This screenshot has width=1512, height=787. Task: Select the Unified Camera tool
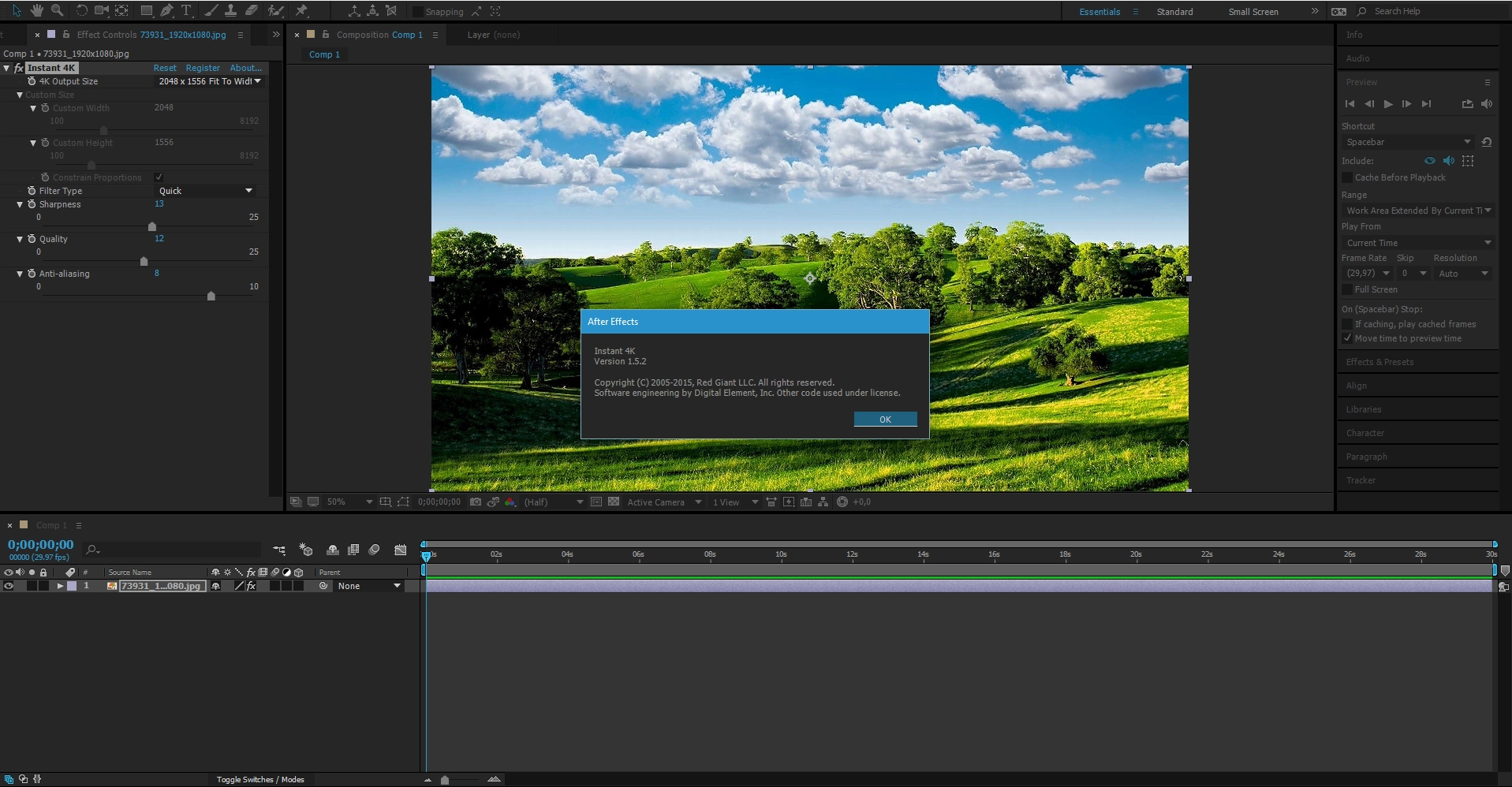click(101, 10)
